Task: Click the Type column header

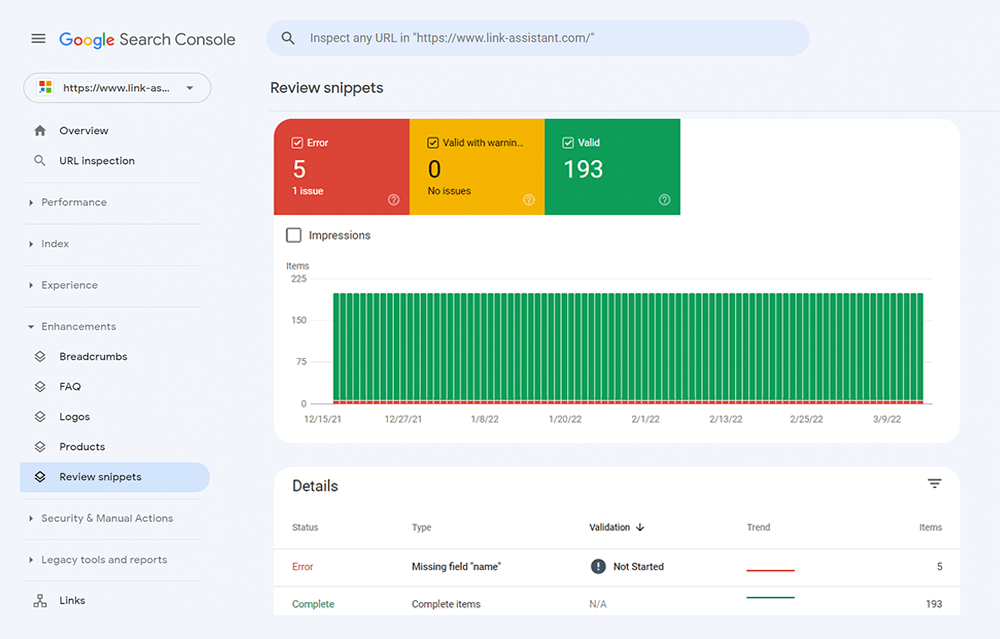Action: [422, 527]
